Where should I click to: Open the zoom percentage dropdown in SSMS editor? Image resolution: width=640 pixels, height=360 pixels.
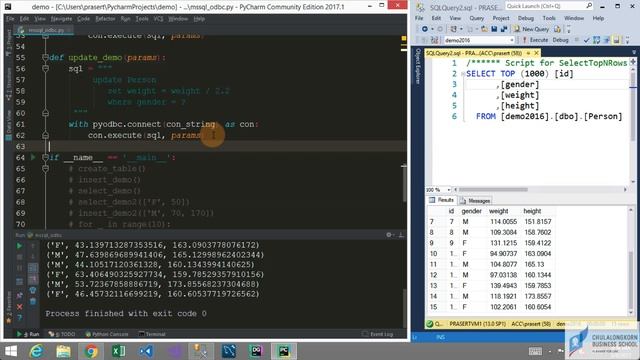pyautogui.click(x=449, y=190)
